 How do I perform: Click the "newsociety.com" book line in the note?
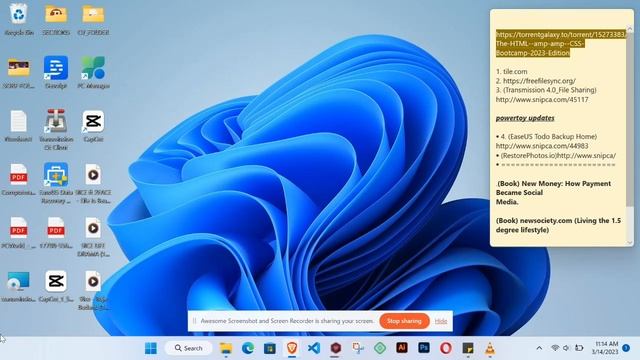tap(558, 225)
